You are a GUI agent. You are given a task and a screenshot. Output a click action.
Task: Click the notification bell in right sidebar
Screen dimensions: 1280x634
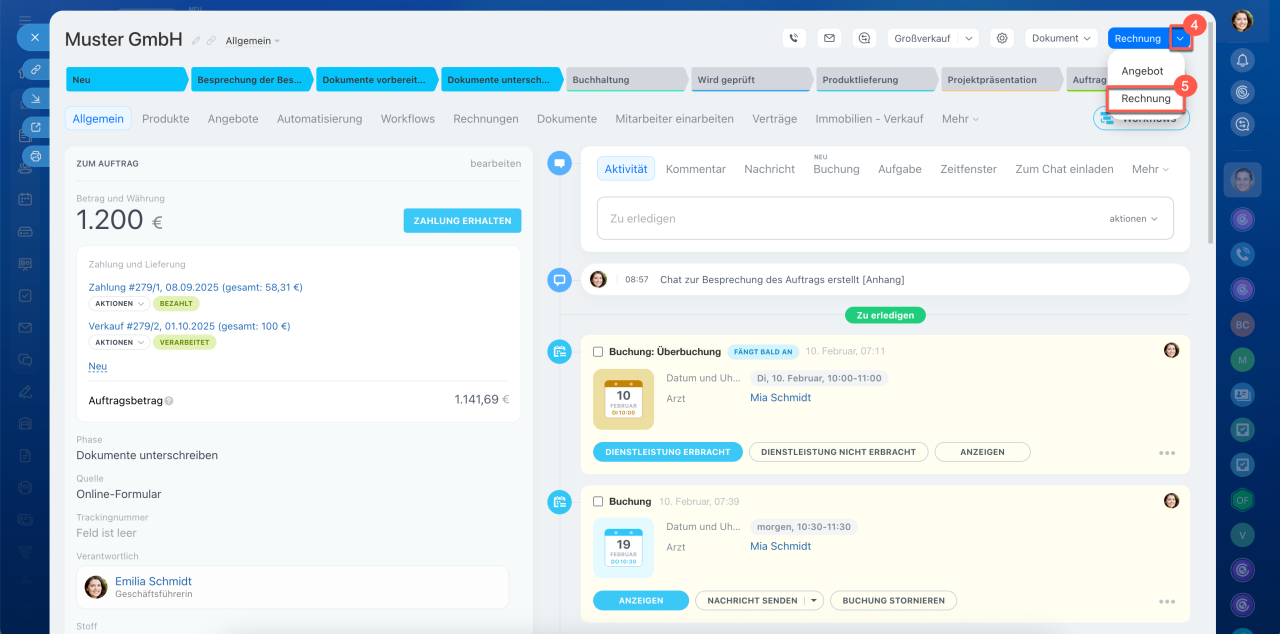coord(1242,60)
